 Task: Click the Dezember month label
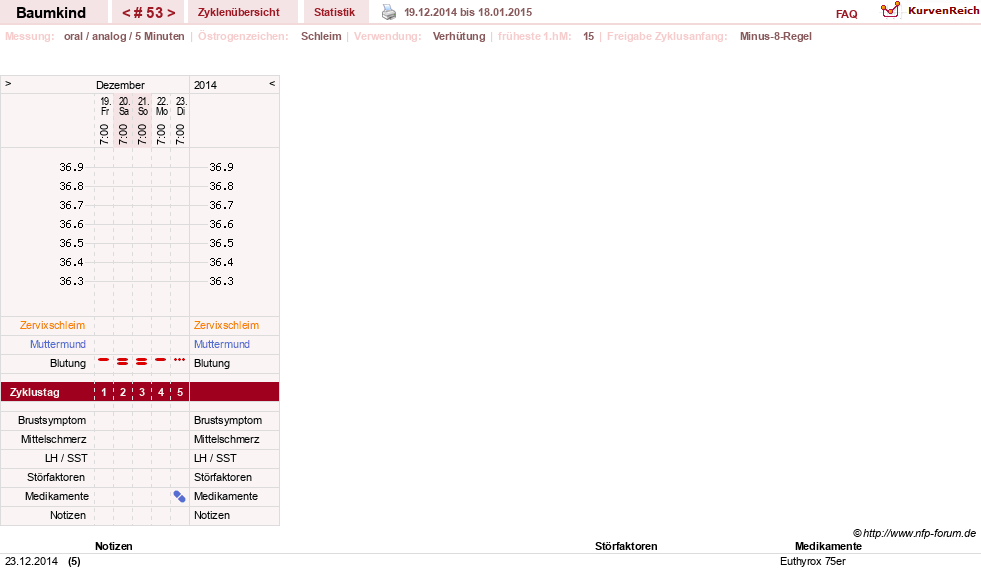coord(120,85)
